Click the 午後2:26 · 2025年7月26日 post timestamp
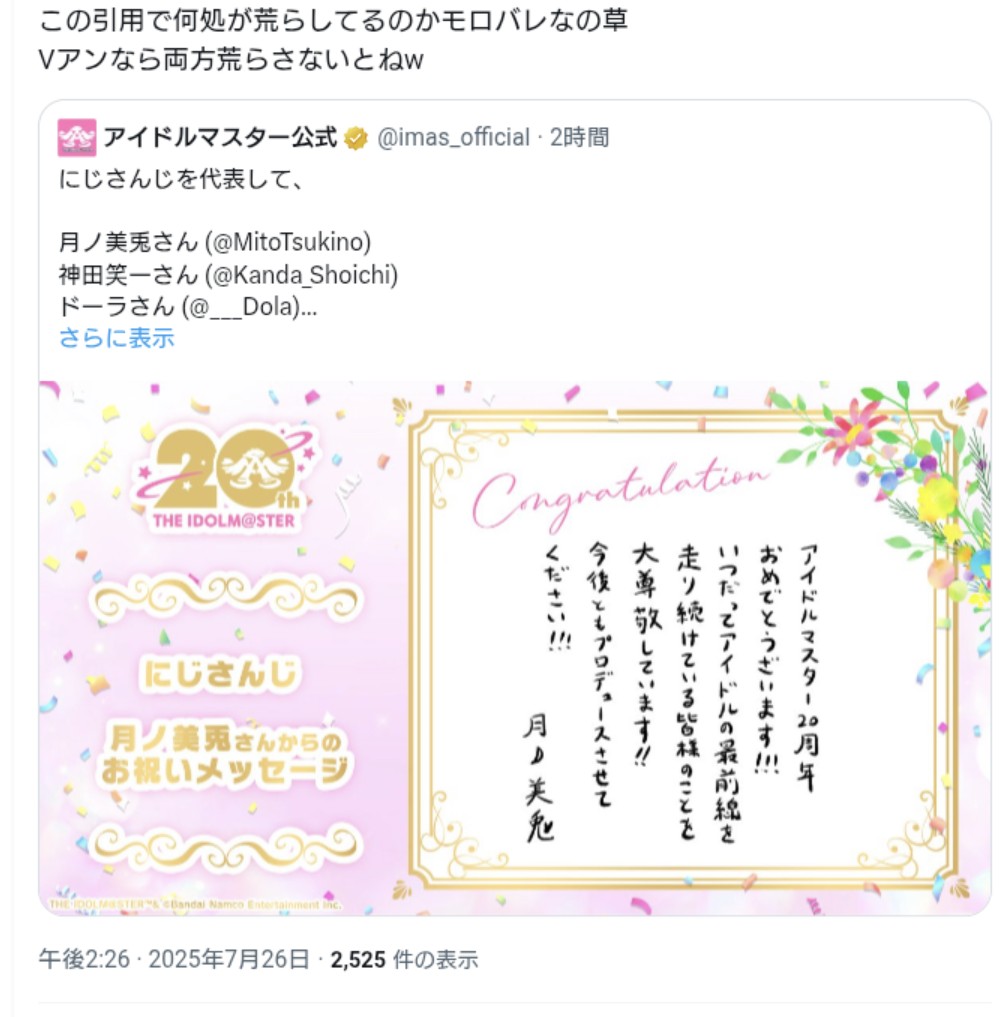This screenshot has height=1017, width=1003. tap(174, 959)
